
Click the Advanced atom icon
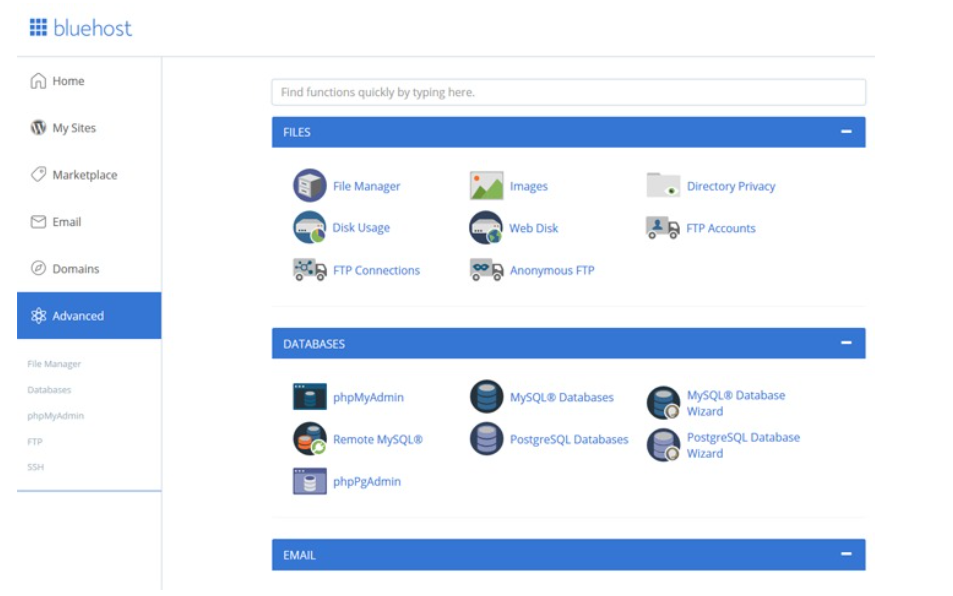click(38, 315)
